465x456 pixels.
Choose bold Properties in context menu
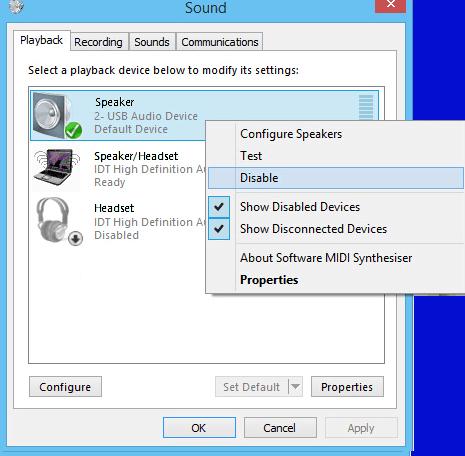pyautogui.click(x=336, y=280)
